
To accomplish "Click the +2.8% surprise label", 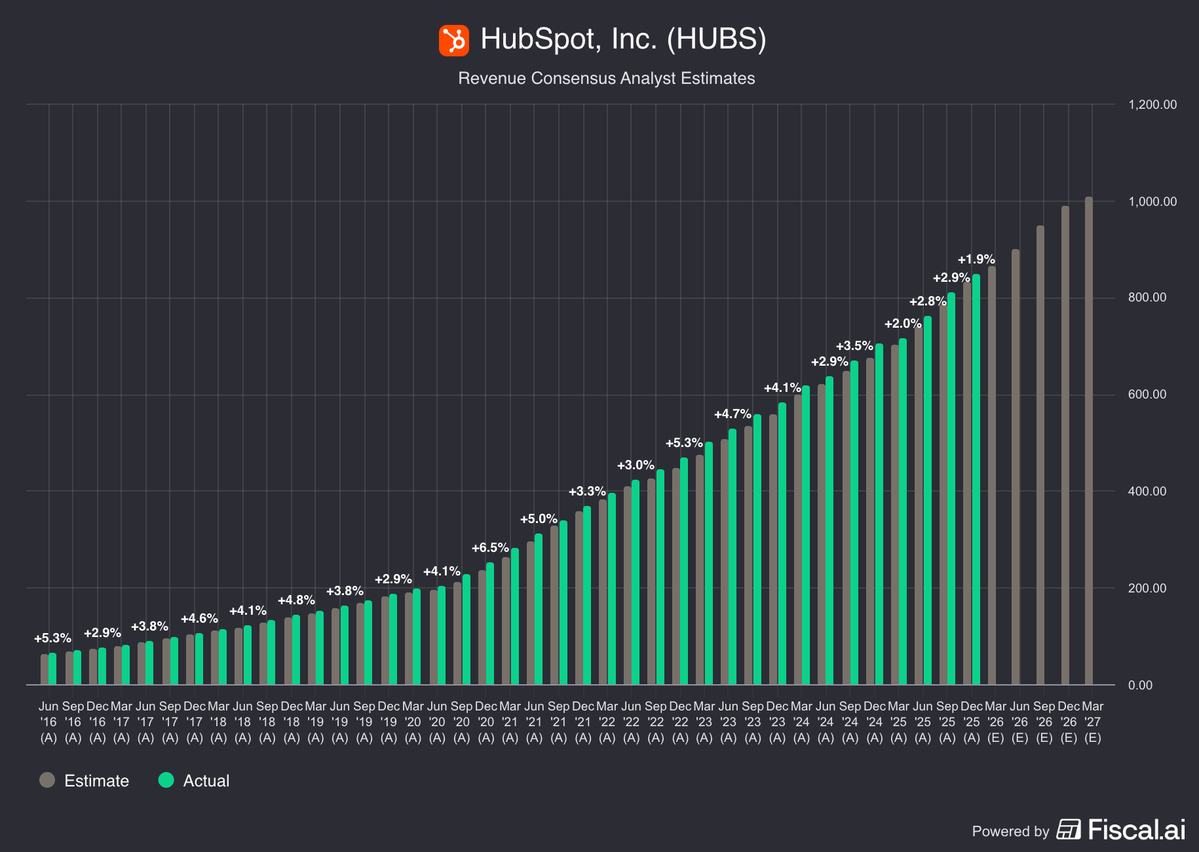I will (928, 301).
